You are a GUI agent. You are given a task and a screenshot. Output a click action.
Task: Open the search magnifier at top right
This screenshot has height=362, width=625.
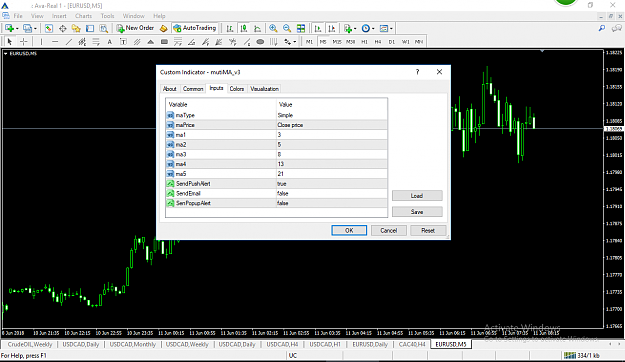tap(602, 28)
